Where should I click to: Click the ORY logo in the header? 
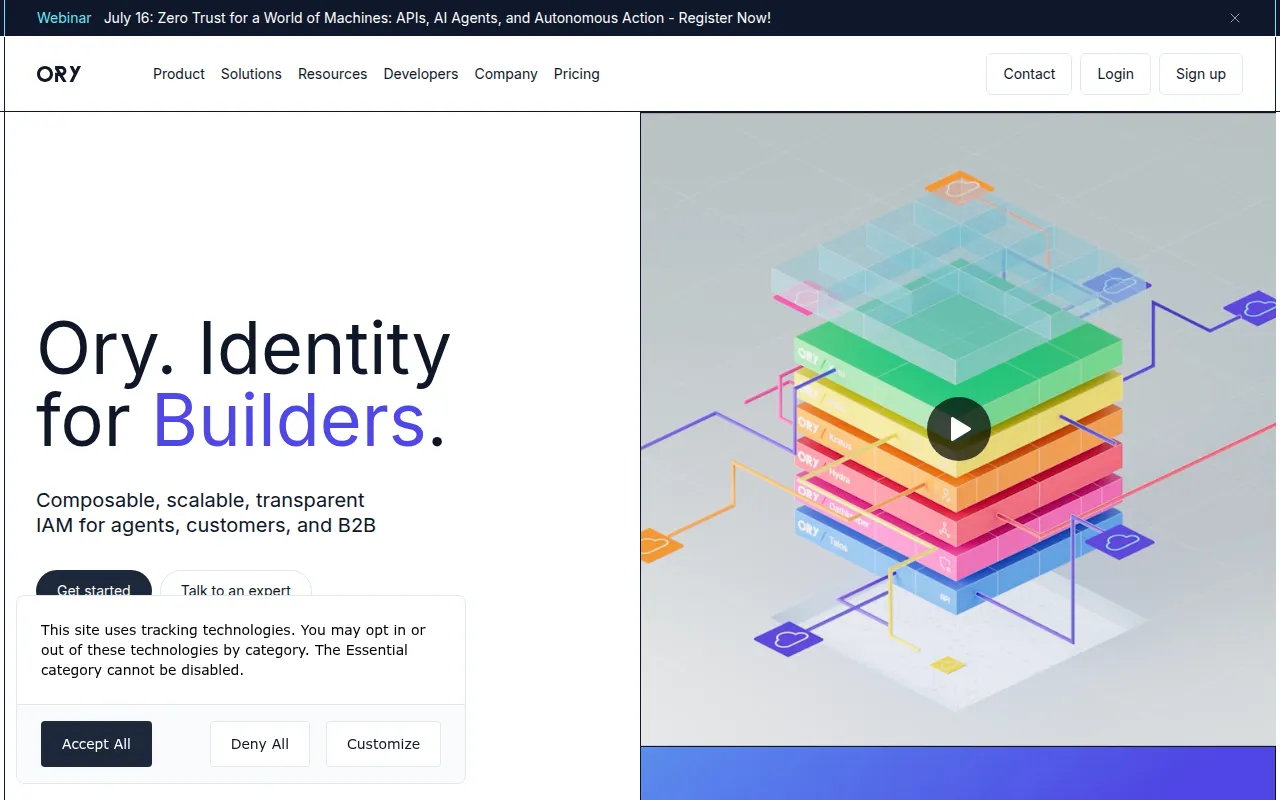[x=59, y=74]
